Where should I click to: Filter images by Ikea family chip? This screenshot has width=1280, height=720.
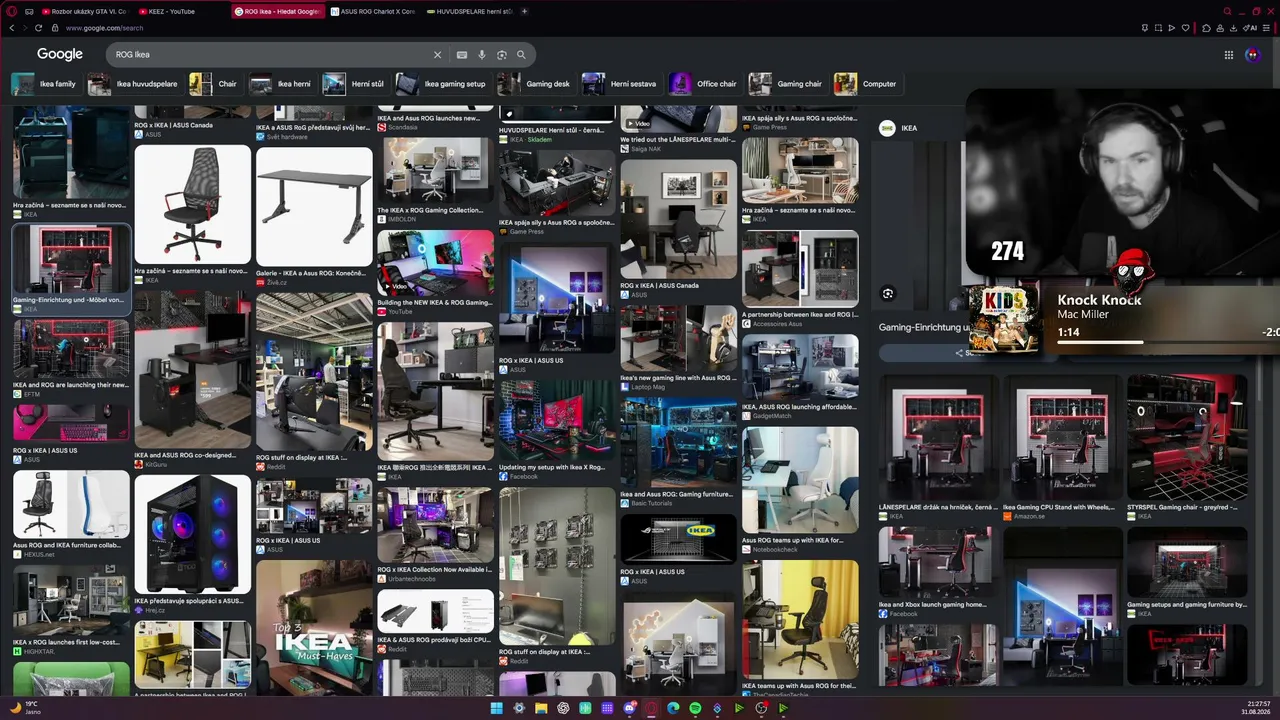(45, 84)
